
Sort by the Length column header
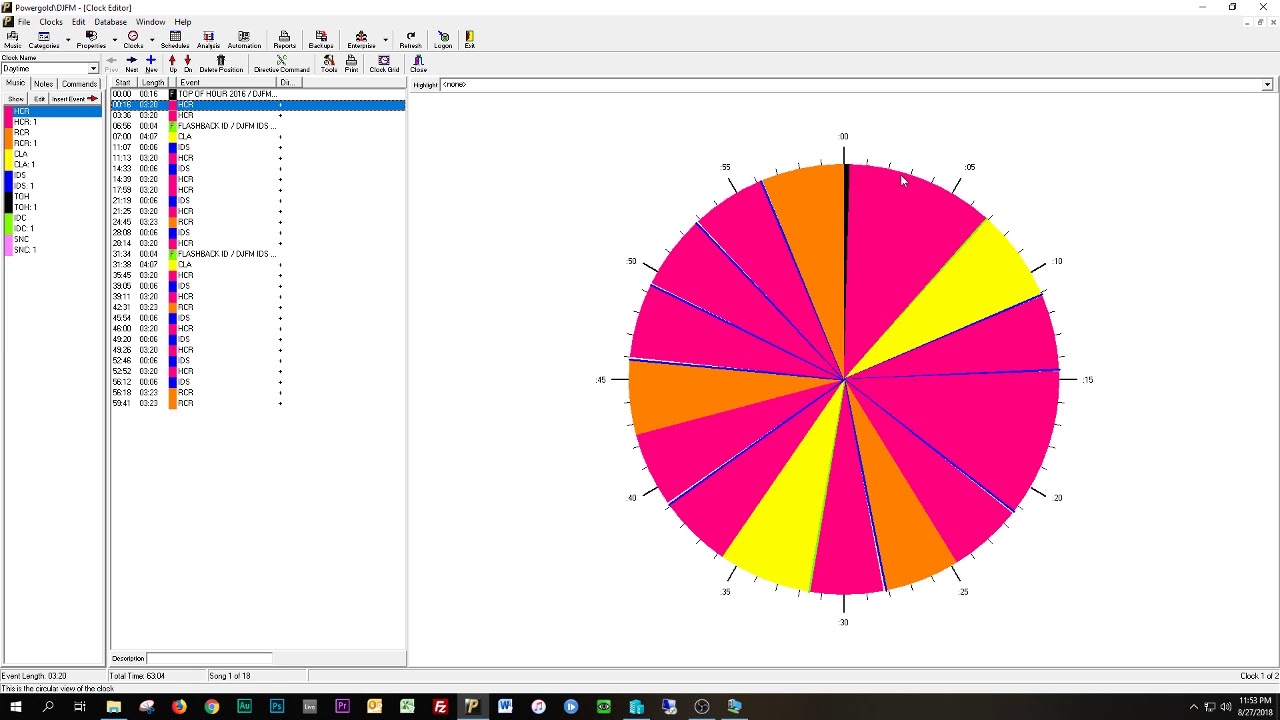coord(153,83)
